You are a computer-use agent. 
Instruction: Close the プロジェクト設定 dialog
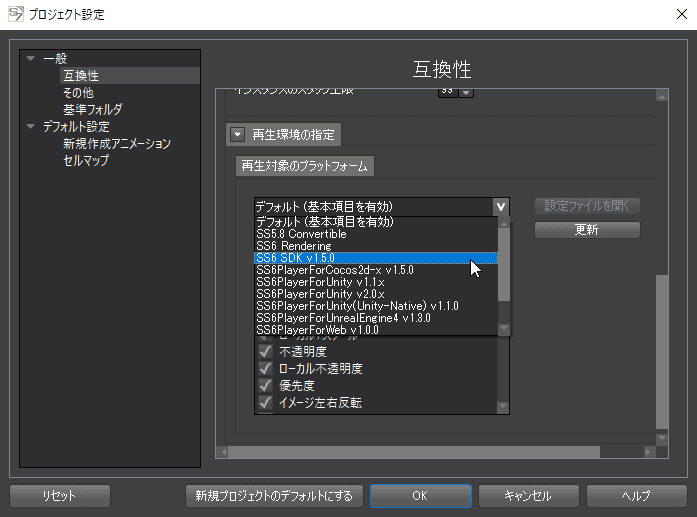(x=681, y=14)
